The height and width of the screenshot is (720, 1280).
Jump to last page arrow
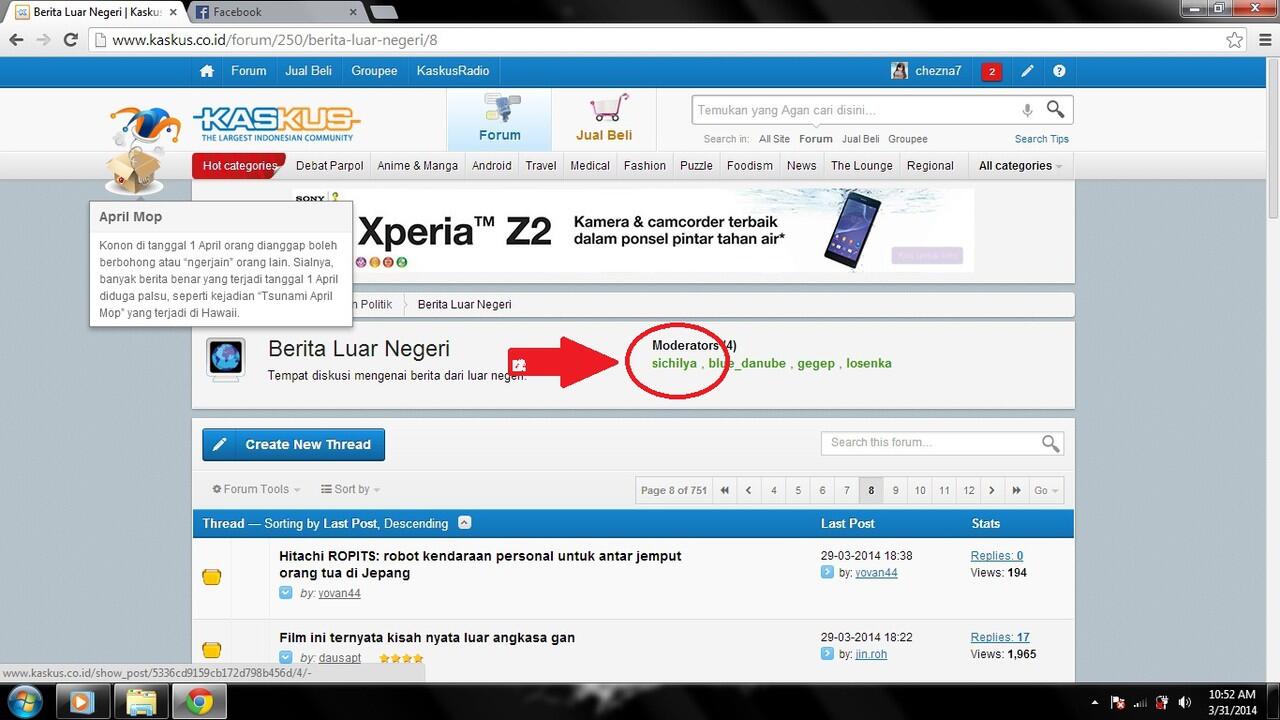point(1017,490)
